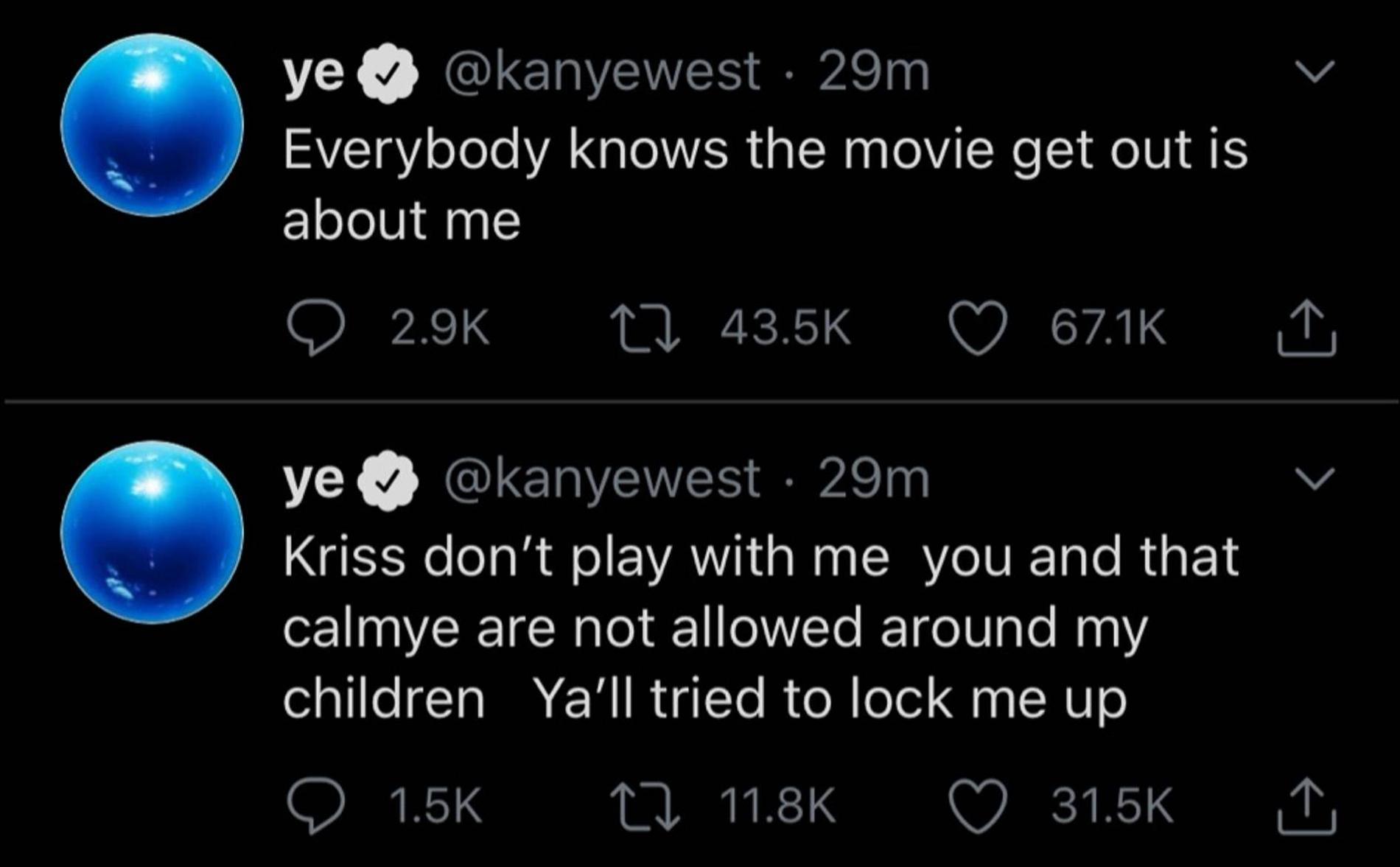Share the 'Kriss don't play' tweet
1400x867 pixels.
click(1306, 806)
